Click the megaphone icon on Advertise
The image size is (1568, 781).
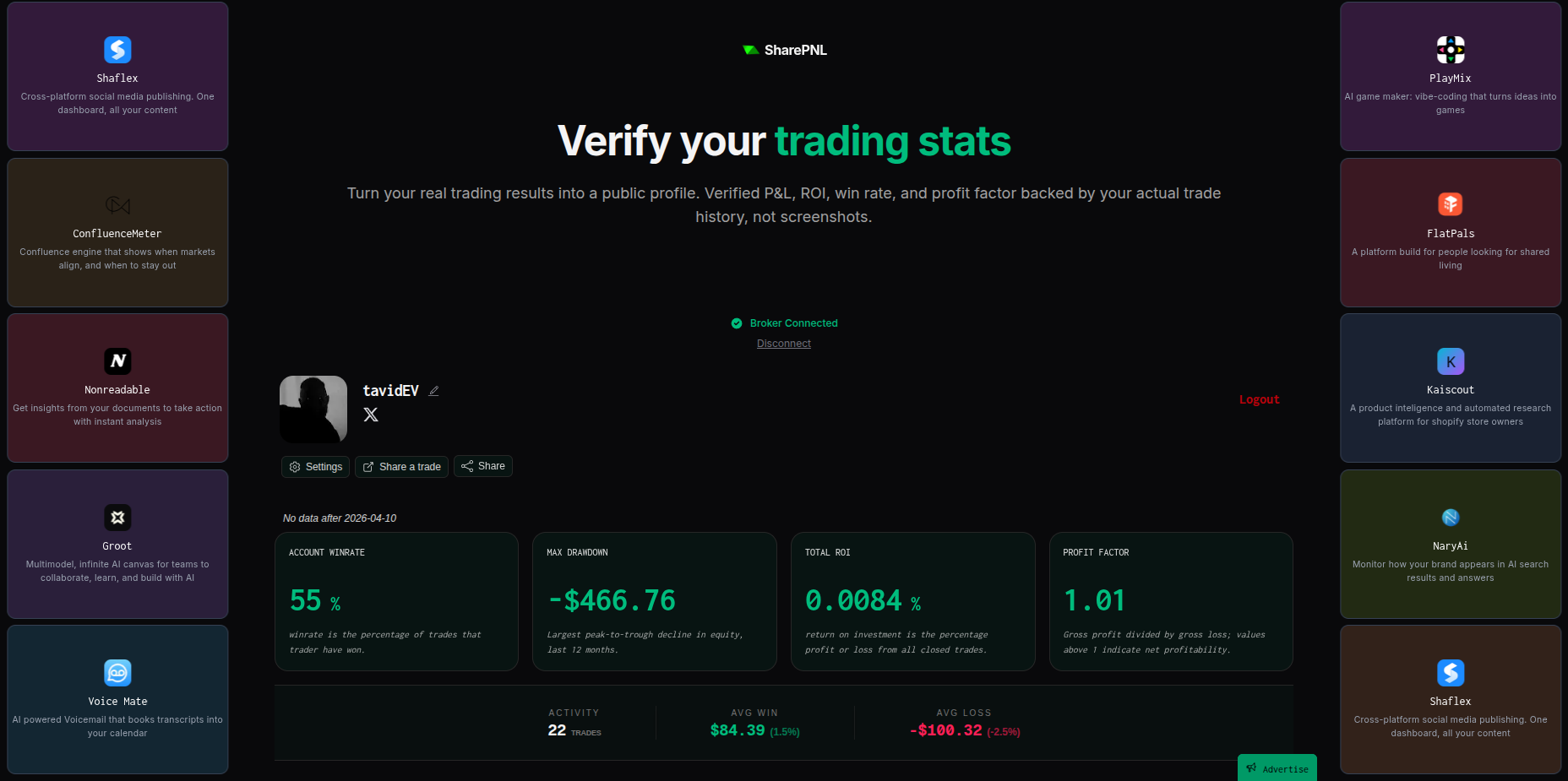(1251, 768)
